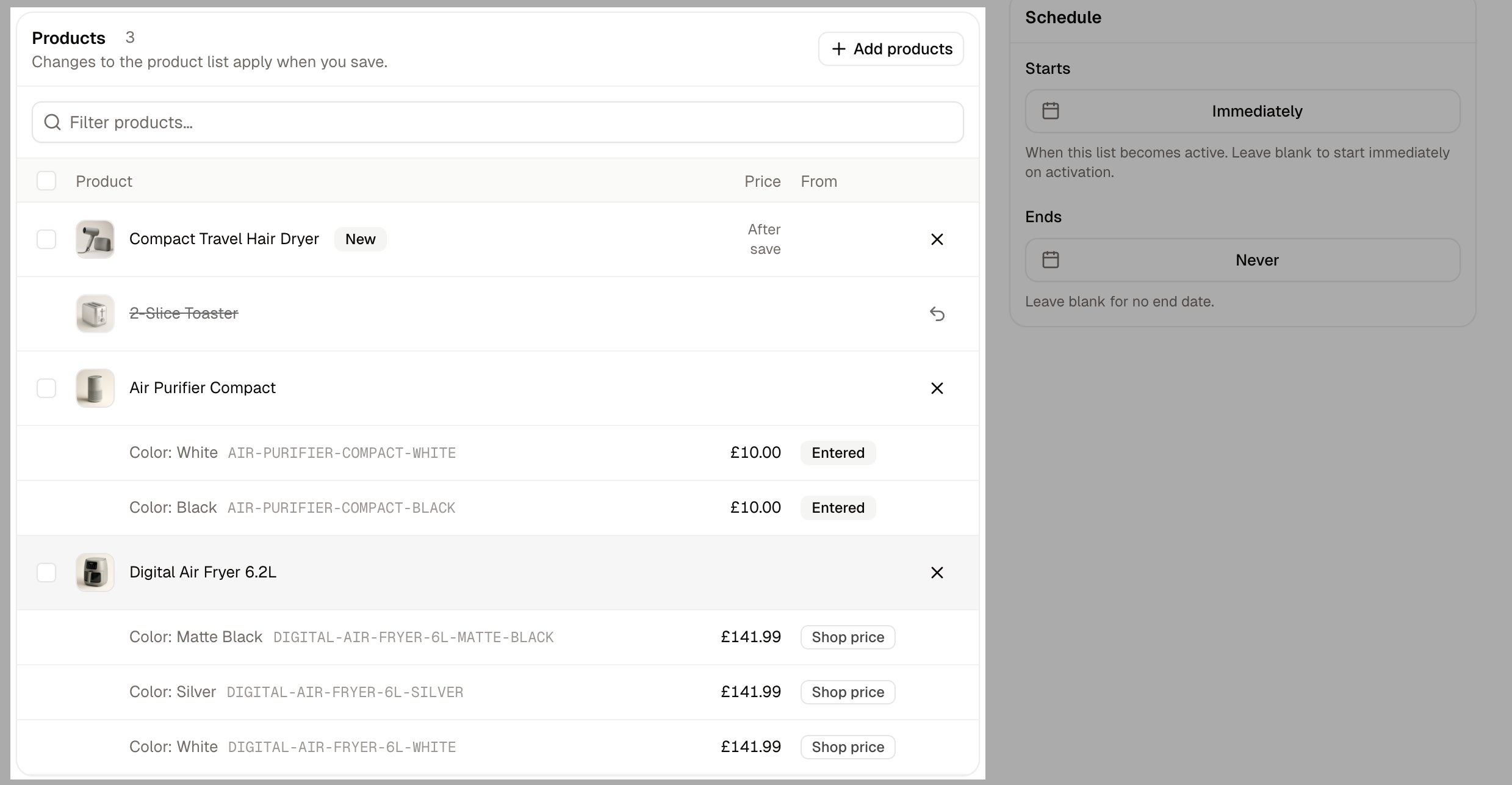This screenshot has width=1512, height=785.
Task: Open the Ends date picker showing Never
Action: (1242, 259)
